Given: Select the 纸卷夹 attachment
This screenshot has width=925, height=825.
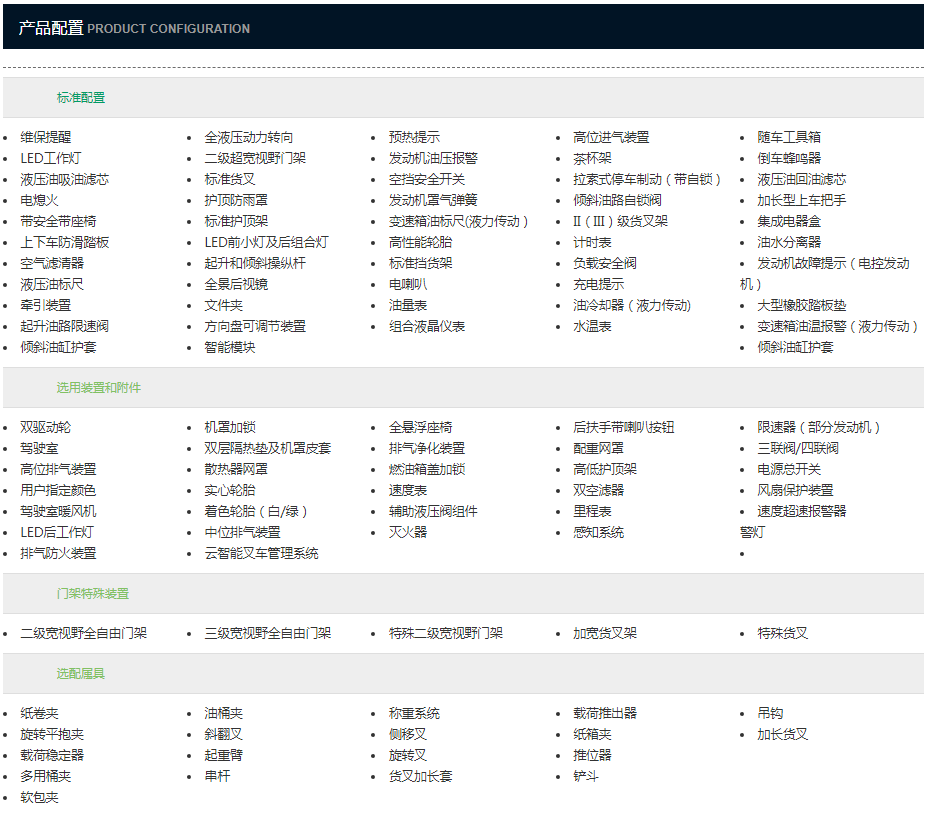Looking at the screenshot, I should click(39, 713).
